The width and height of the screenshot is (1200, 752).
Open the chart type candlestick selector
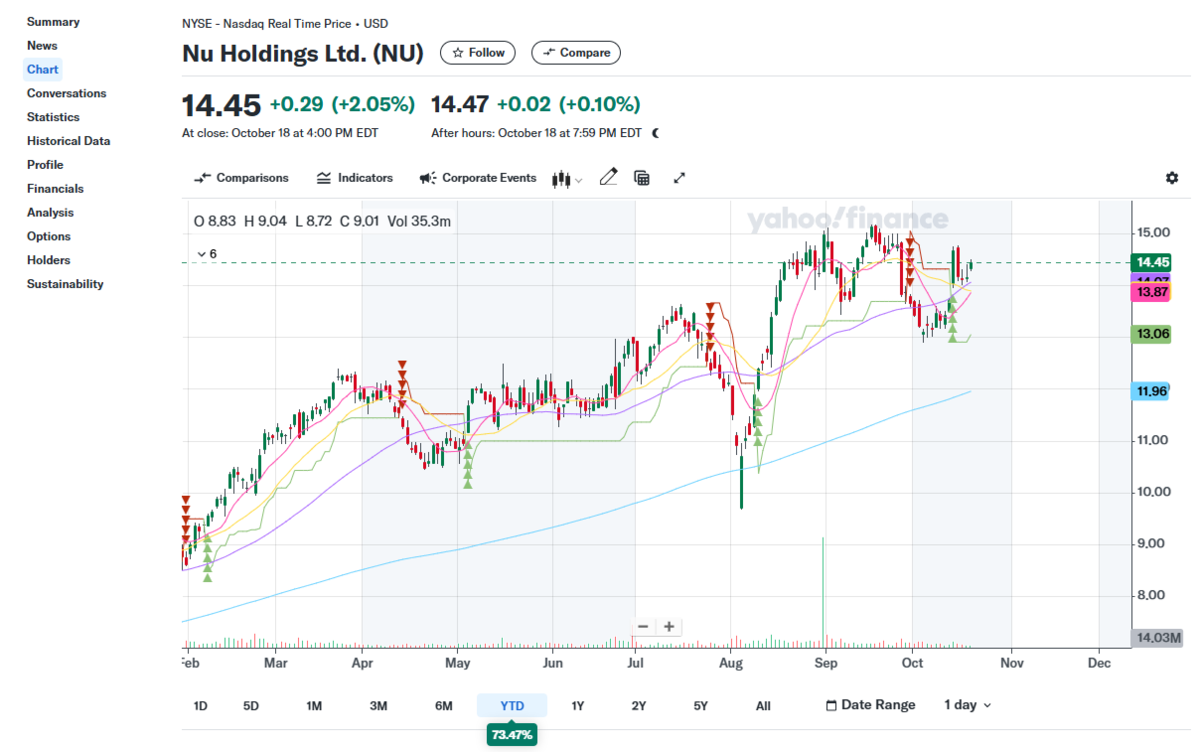point(567,178)
